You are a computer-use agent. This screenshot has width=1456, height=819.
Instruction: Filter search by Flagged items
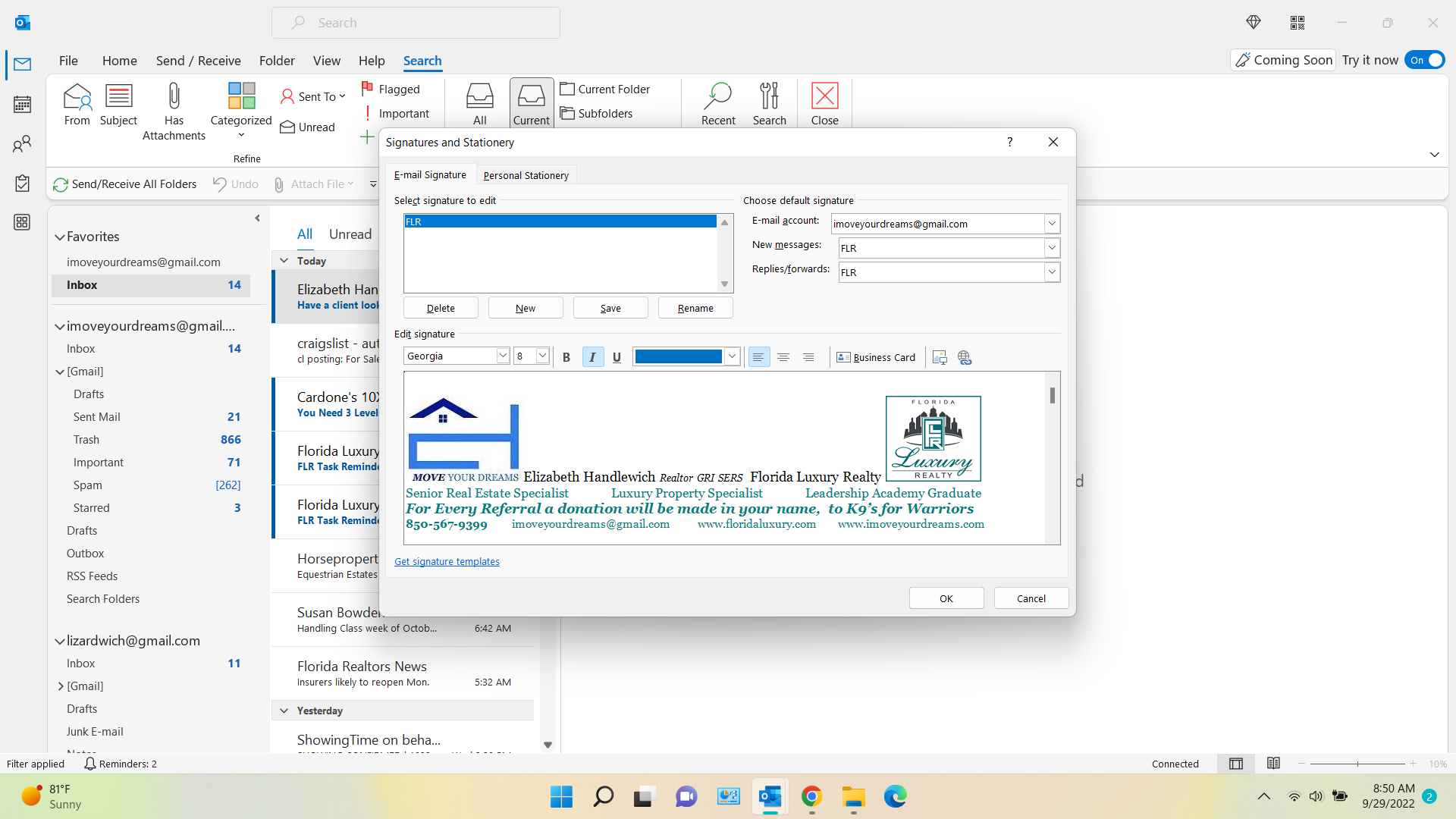tap(391, 89)
